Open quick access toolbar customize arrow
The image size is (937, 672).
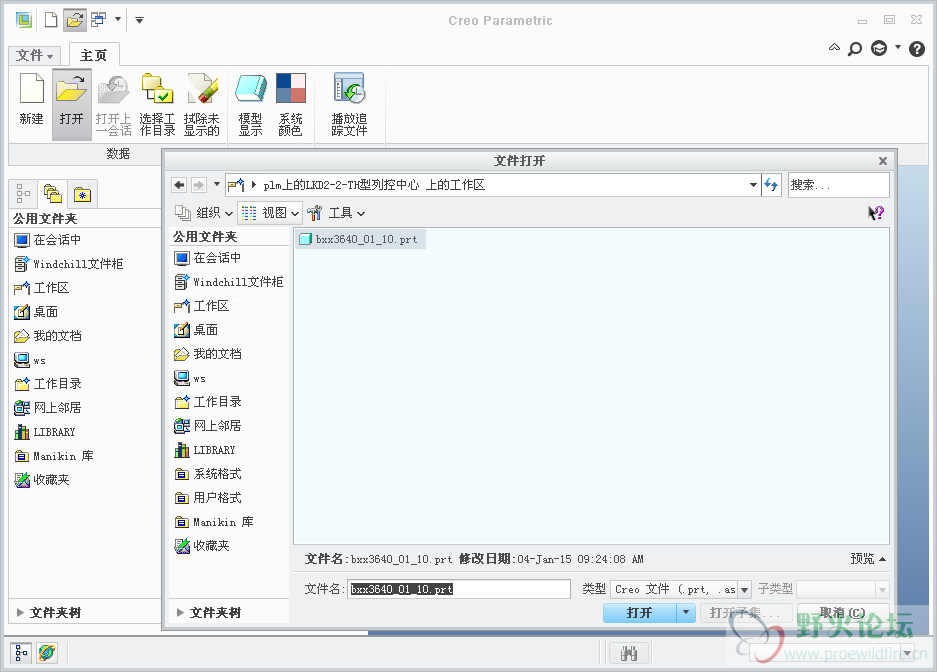[139, 20]
